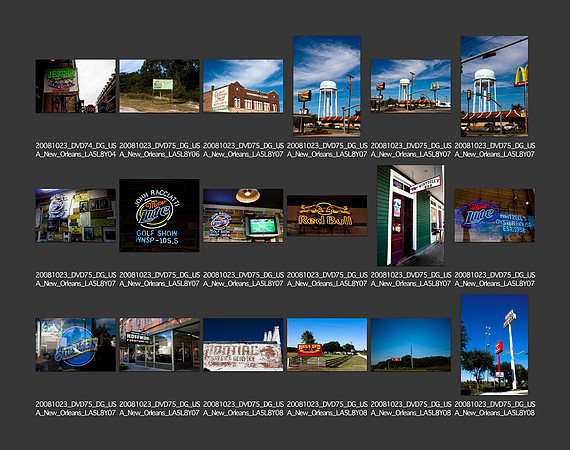This screenshot has height=450, width=570.
Task: Click the caption under the Red Bull photo
Action: 327,279
